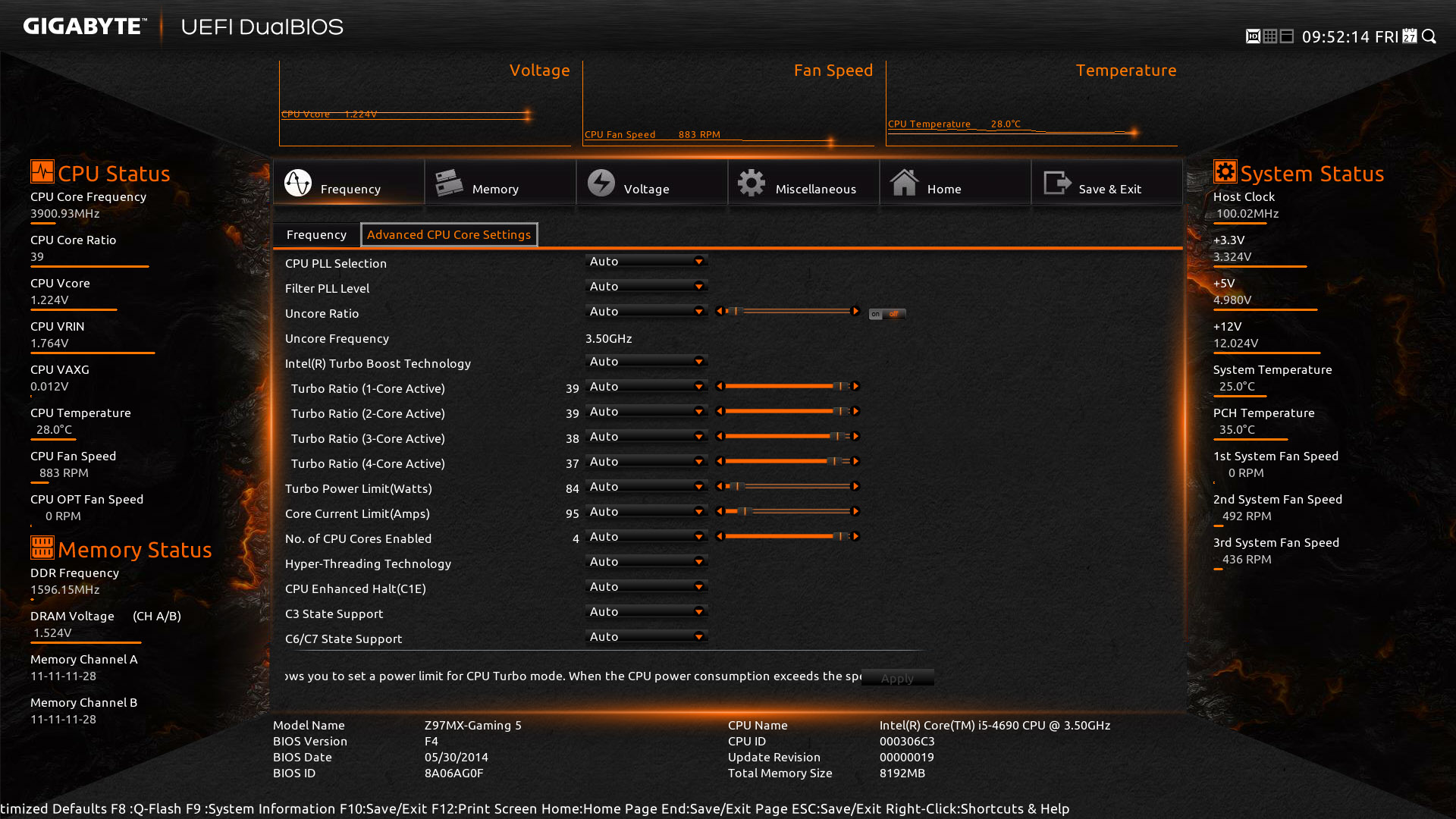Click the Uncore Frequency 3.50GHz value
1456x819 pixels.
click(x=609, y=338)
